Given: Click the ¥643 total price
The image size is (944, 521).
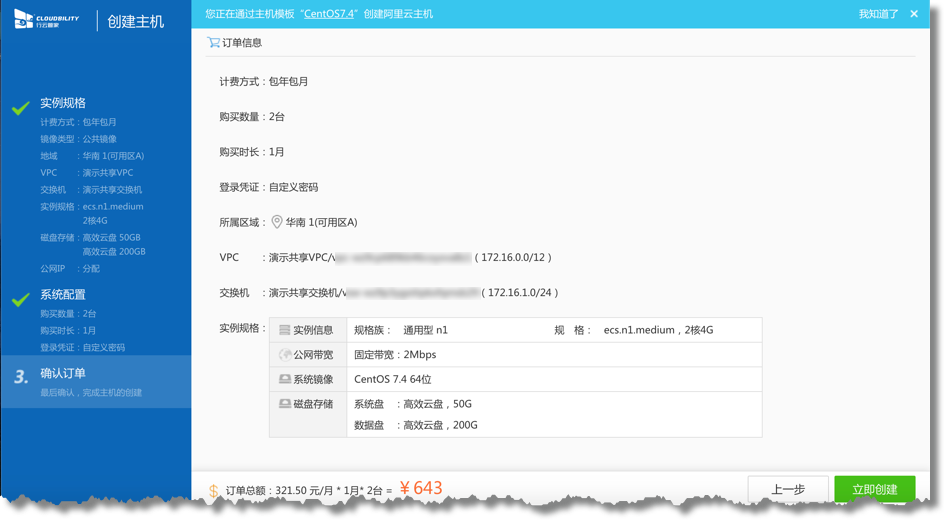Looking at the screenshot, I should (421, 488).
